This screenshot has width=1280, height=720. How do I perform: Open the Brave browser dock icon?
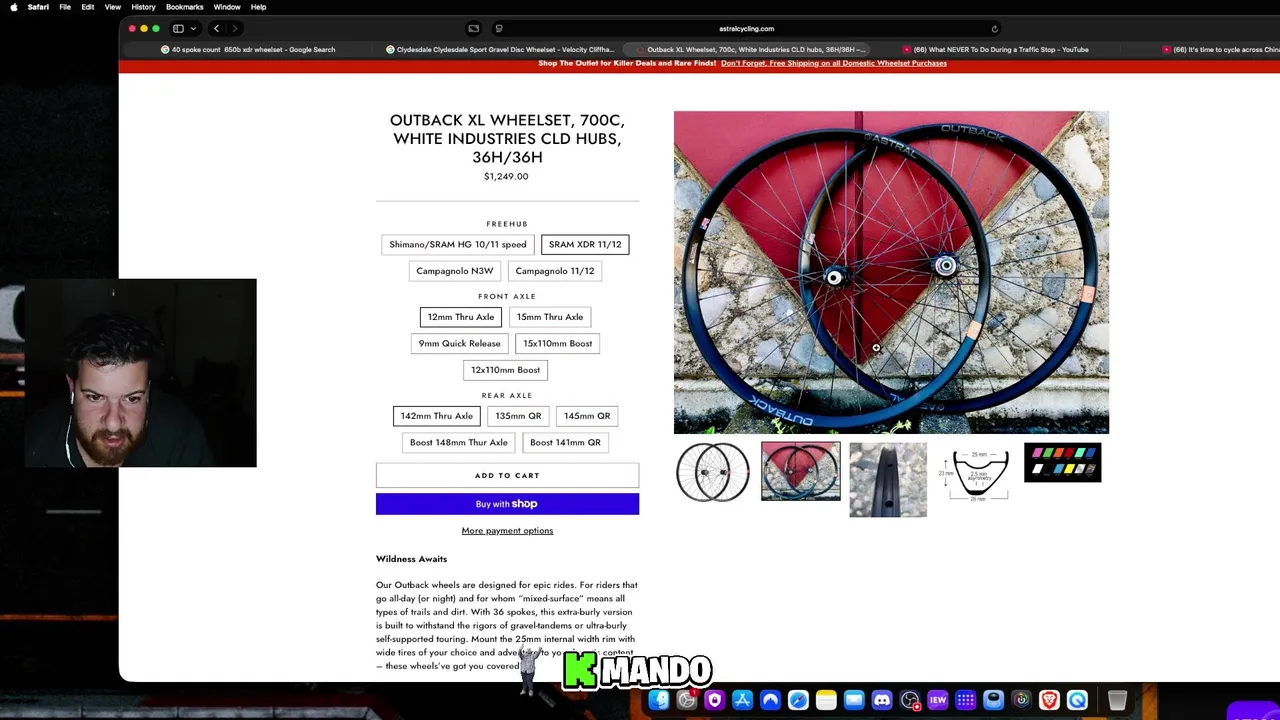1049,701
